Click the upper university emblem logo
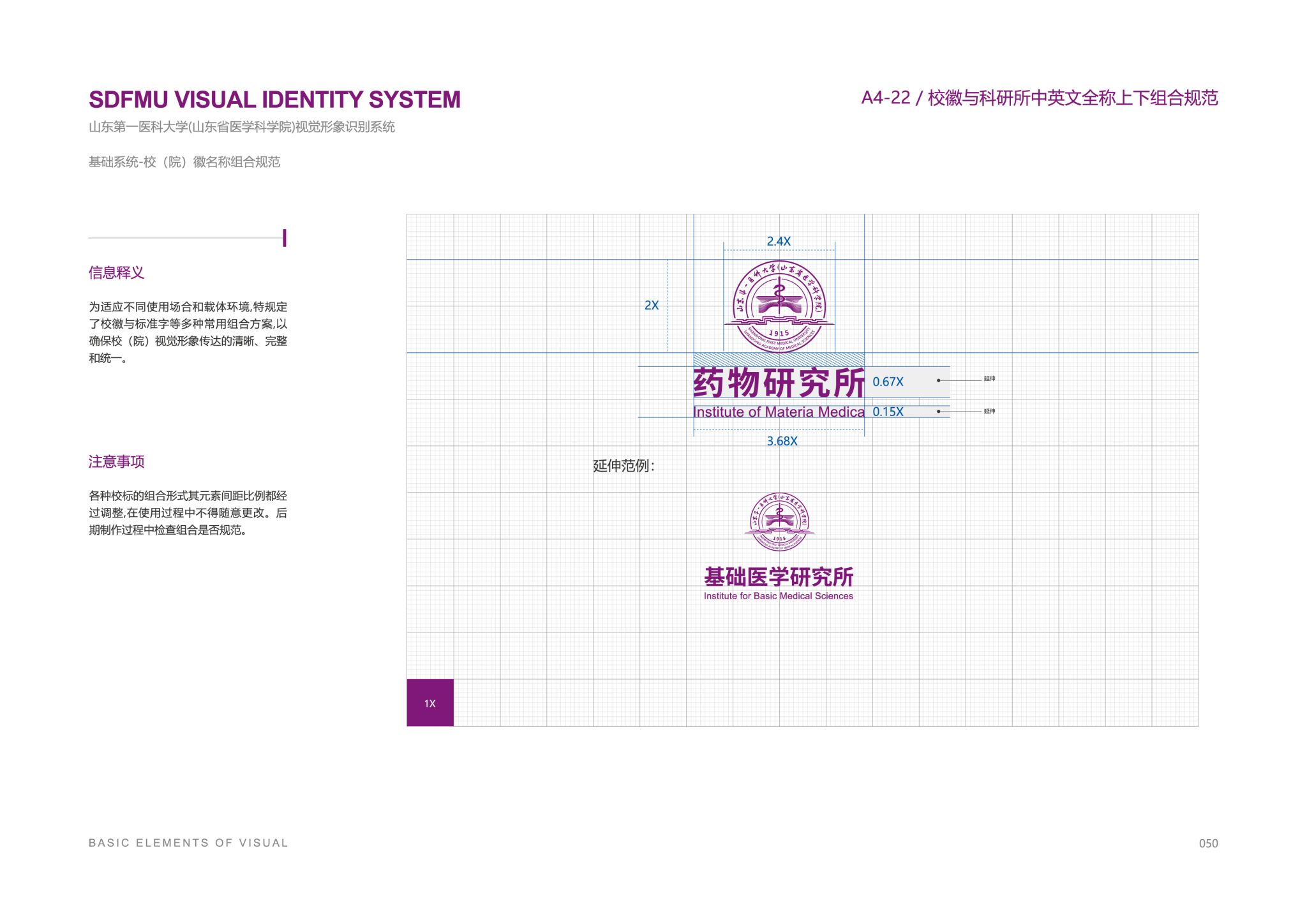The image size is (1307, 924). click(x=779, y=306)
